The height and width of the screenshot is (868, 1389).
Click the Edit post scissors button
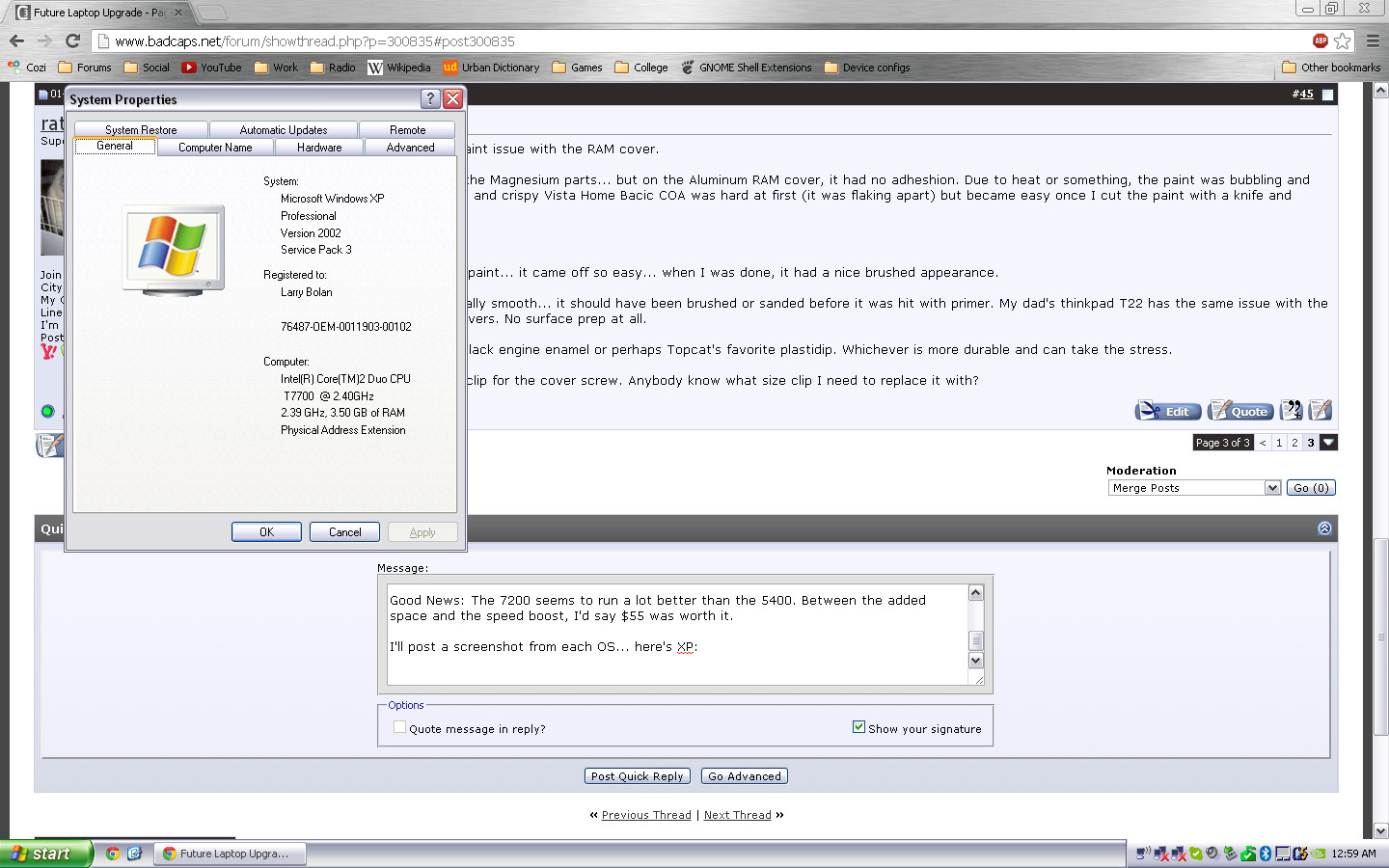(1168, 411)
